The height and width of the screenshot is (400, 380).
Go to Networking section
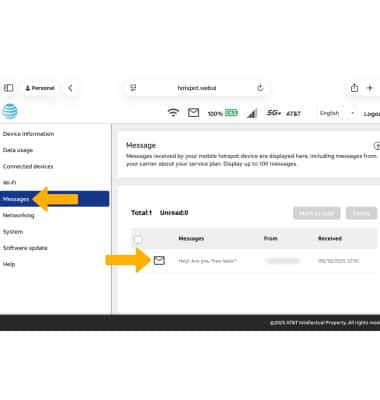[x=18, y=215]
